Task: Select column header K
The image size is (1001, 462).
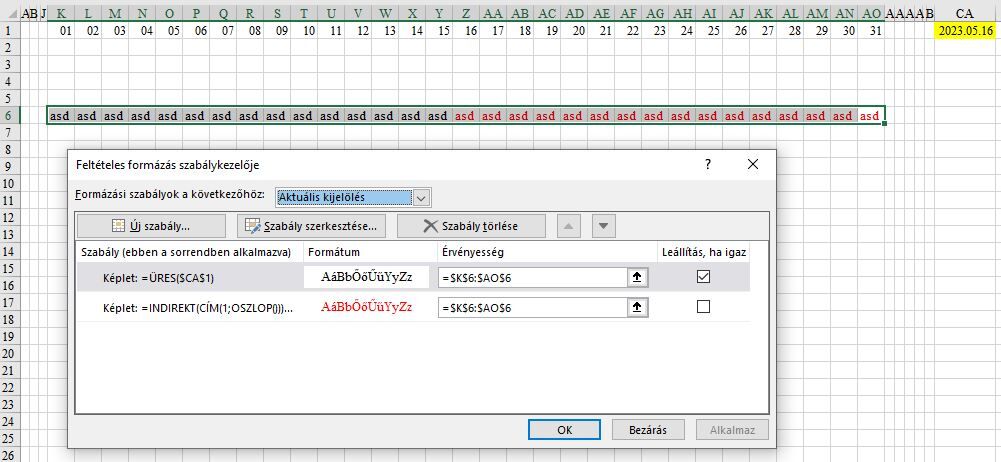Action: click(x=61, y=13)
